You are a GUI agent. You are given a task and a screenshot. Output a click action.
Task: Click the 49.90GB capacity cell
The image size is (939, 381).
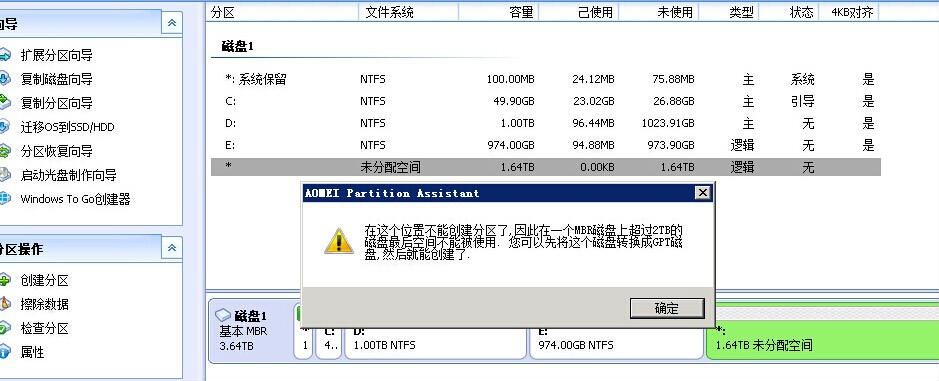[514, 101]
